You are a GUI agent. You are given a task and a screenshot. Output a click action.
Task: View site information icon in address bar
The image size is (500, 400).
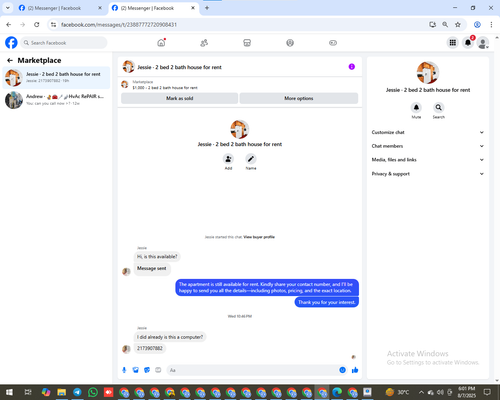coord(53,24)
